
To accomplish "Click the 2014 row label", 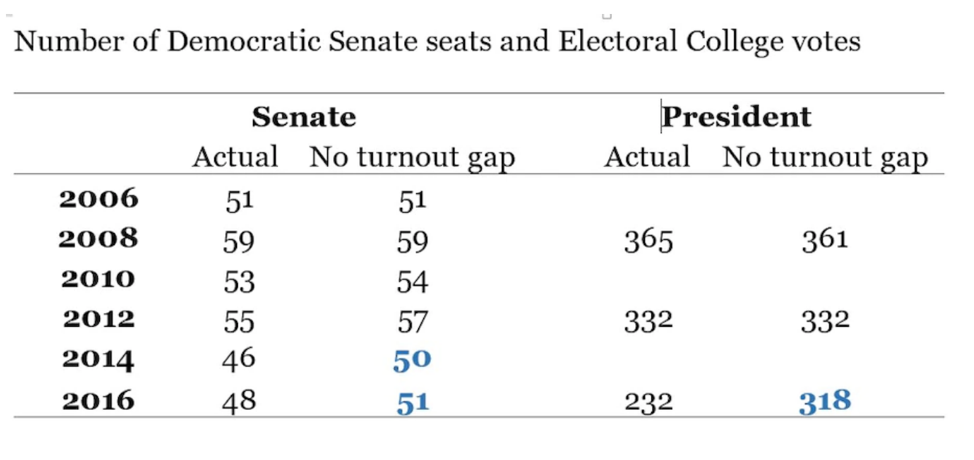I will [98, 361].
